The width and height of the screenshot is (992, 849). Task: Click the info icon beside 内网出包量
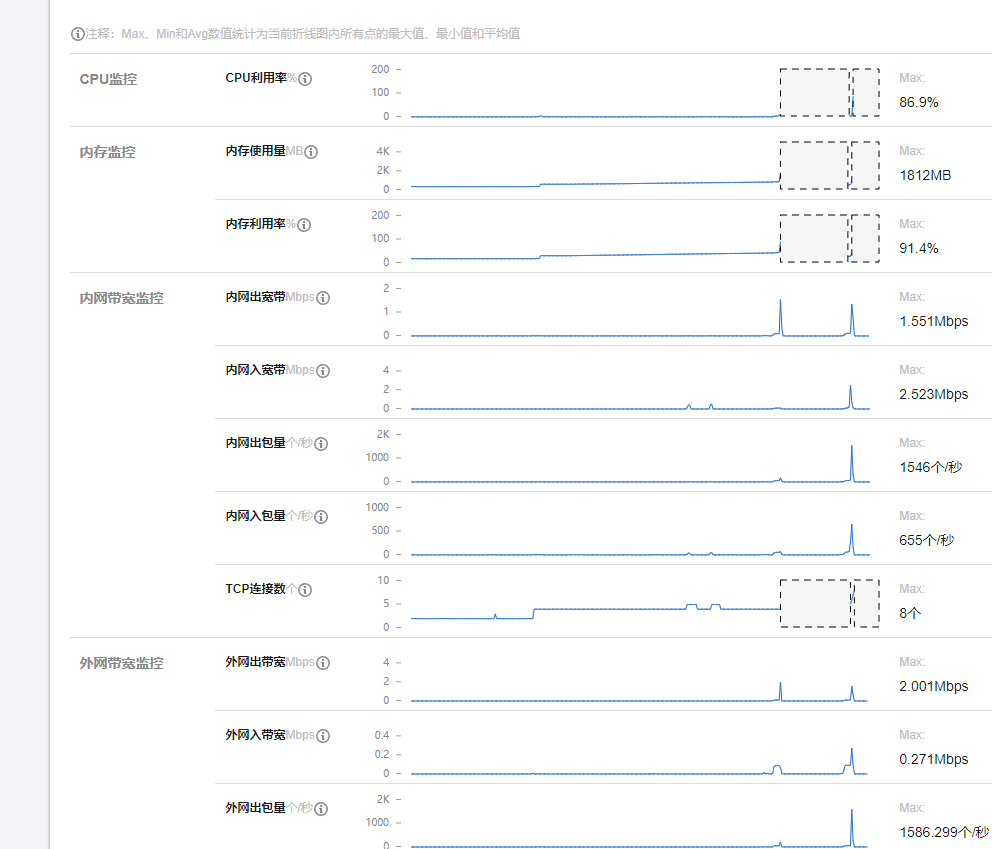pyautogui.click(x=321, y=444)
